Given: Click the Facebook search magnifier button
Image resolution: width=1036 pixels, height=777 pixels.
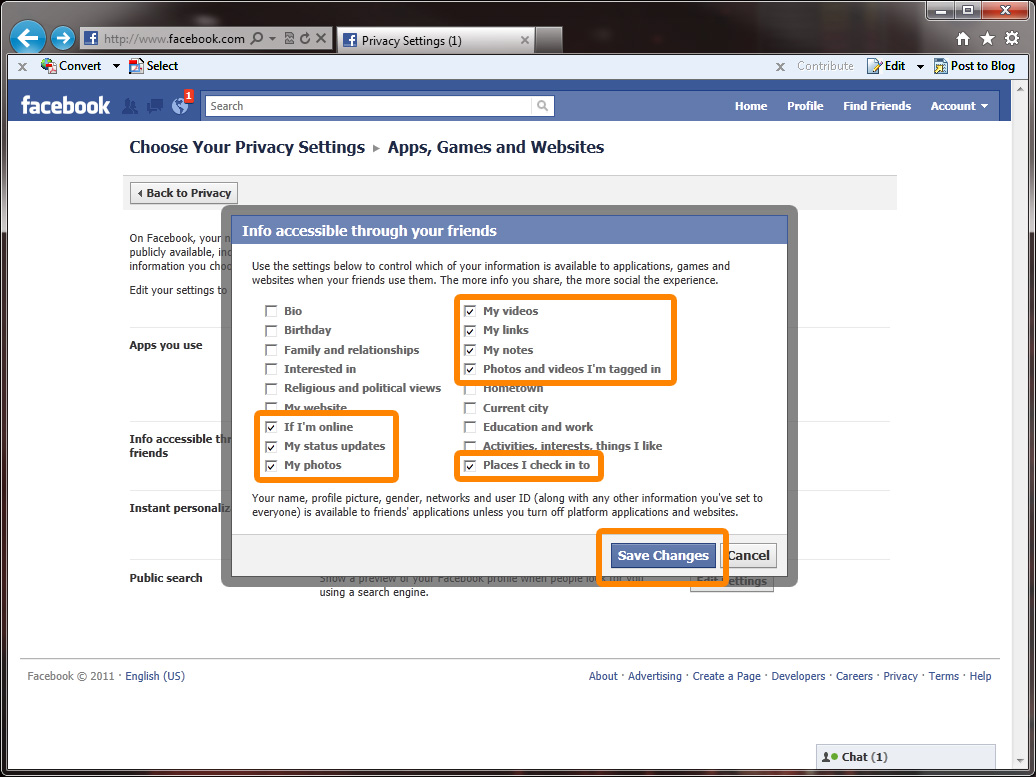Looking at the screenshot, I should [542, 106].
